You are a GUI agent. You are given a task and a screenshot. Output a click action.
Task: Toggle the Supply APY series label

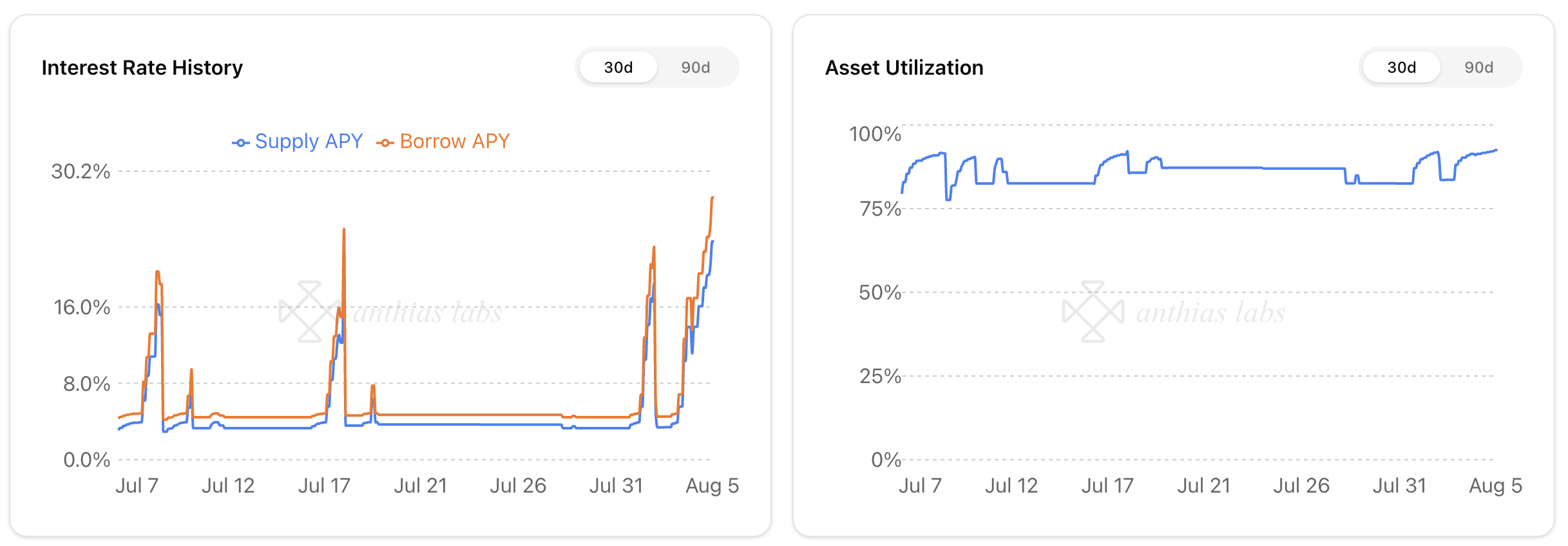tap(309, 142)
